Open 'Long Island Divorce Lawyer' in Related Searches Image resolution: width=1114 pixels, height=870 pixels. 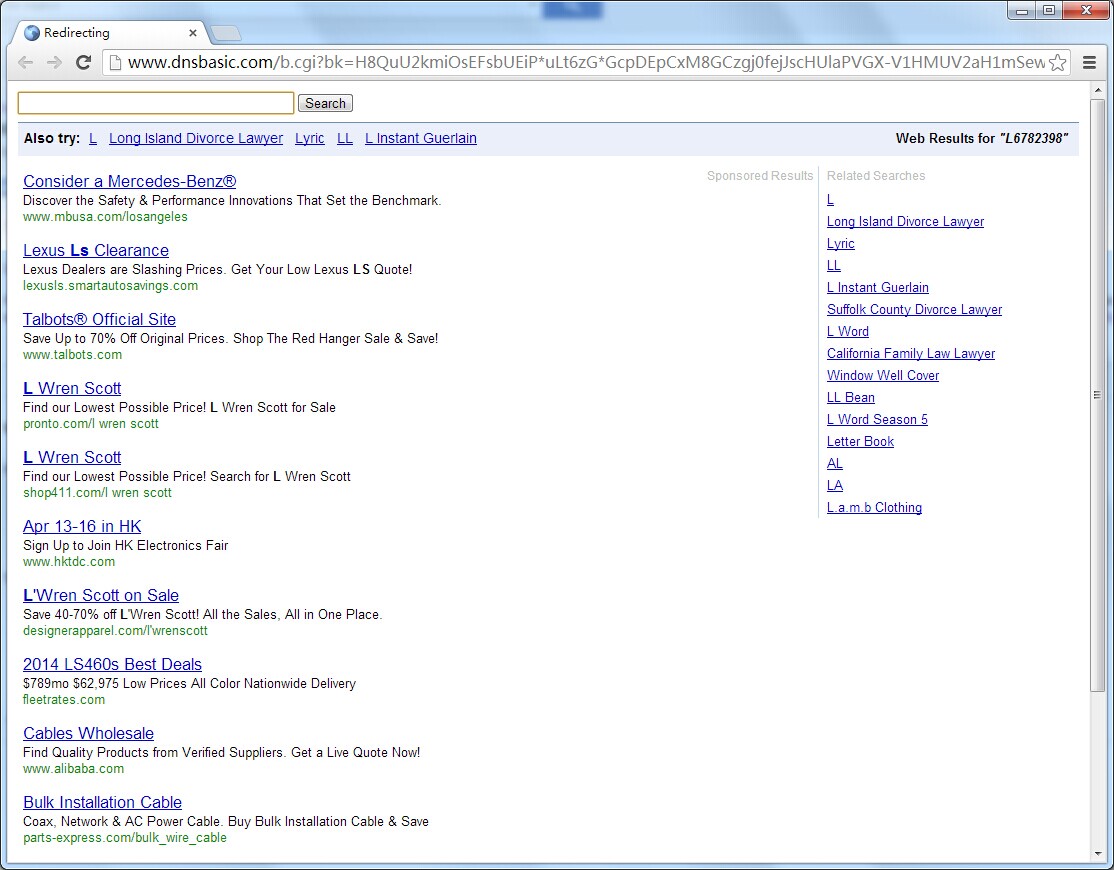(x=905, y=222)
